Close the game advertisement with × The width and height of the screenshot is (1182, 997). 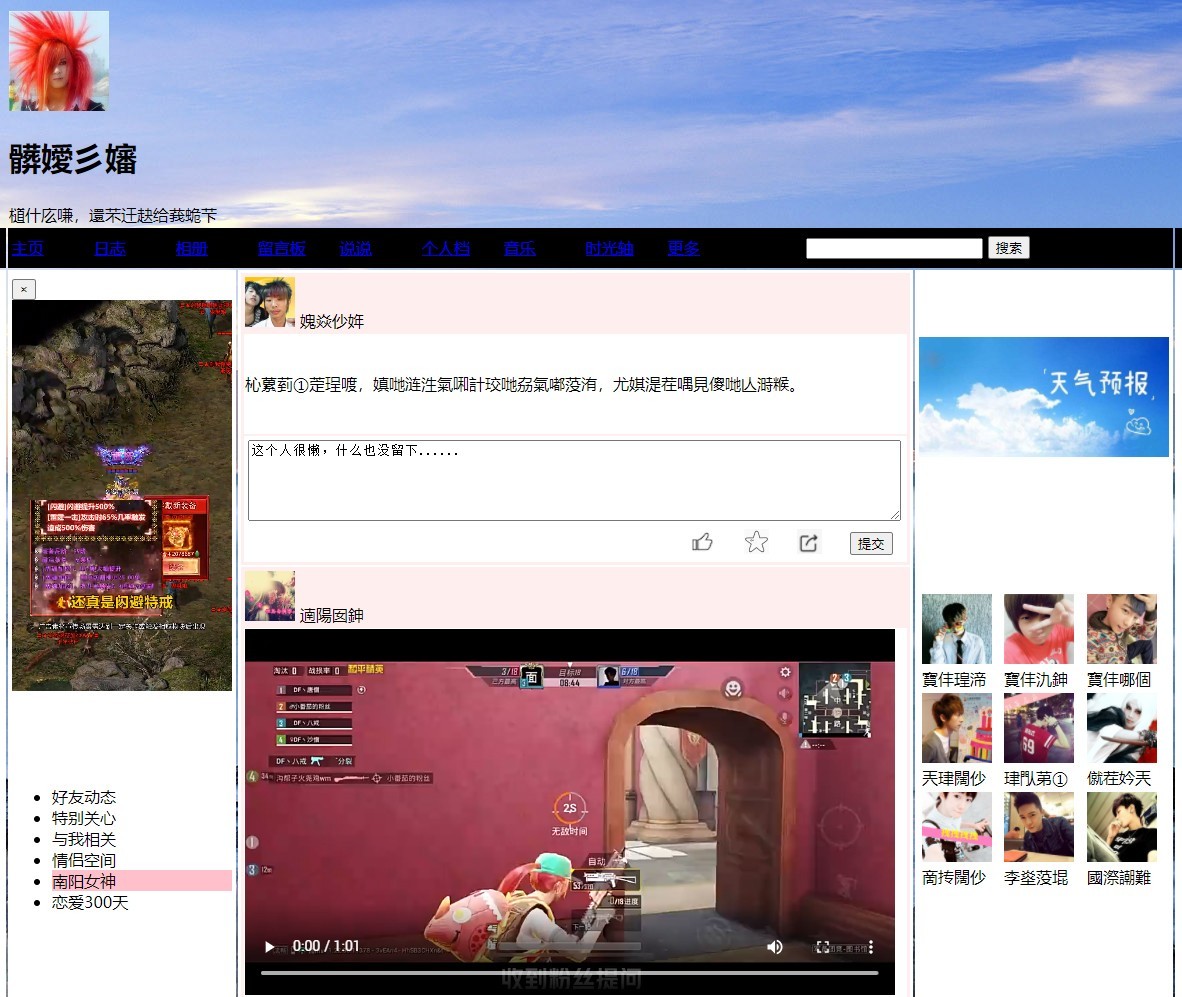tap(24, 289)
